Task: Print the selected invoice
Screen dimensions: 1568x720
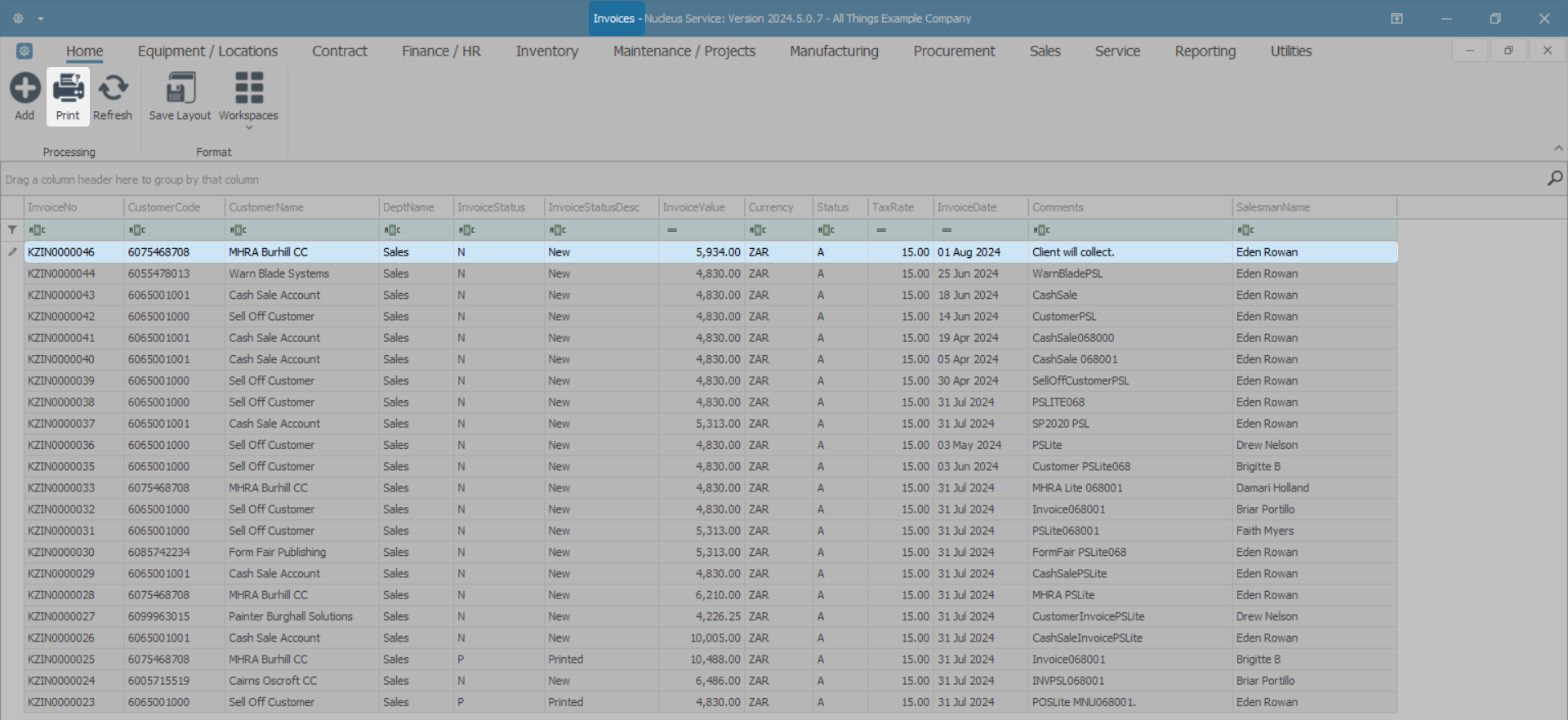Action: [68, 97]
